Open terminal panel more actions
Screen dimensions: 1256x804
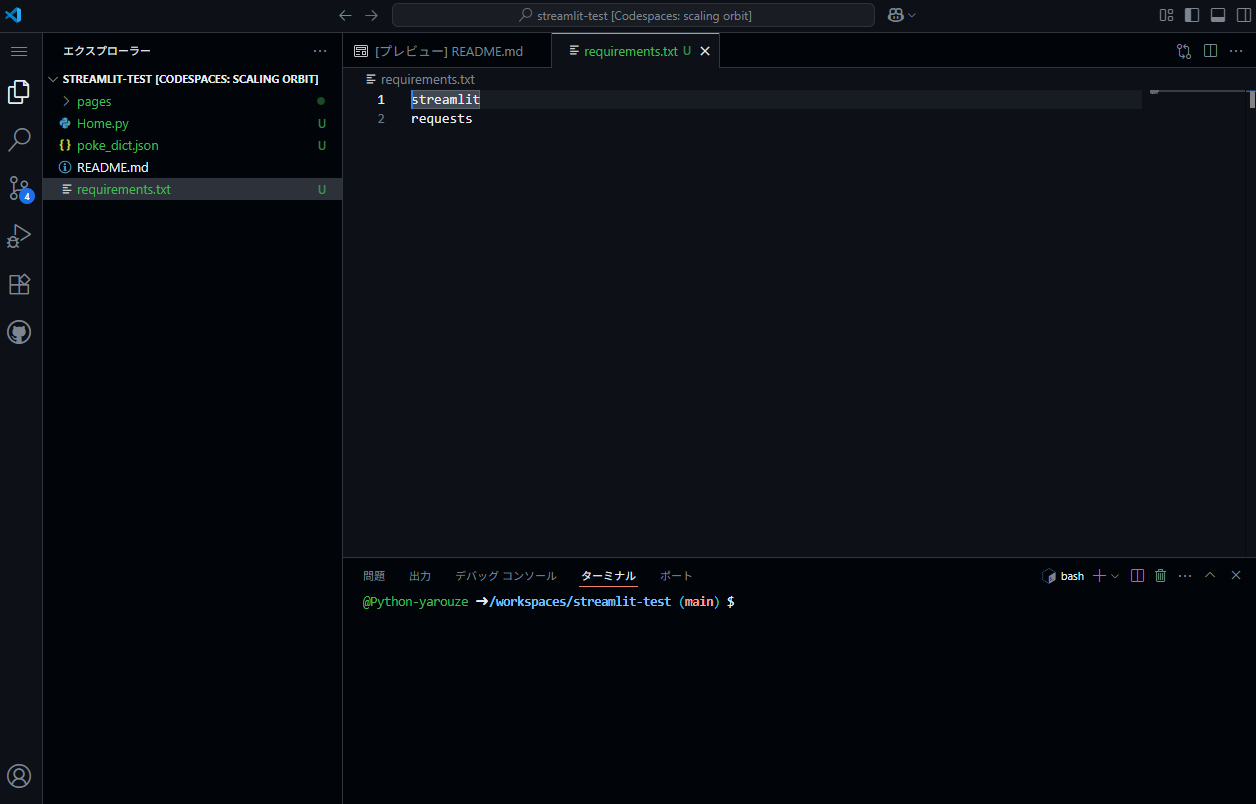click(1185, 576)
